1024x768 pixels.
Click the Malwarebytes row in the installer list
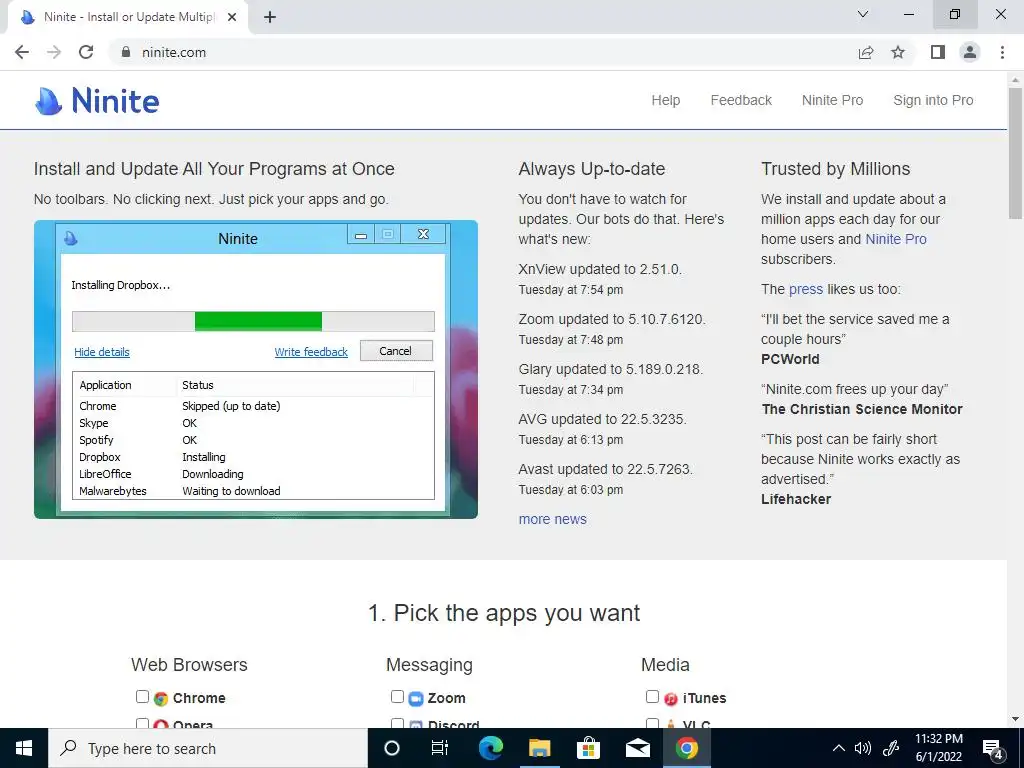(253, 491)
